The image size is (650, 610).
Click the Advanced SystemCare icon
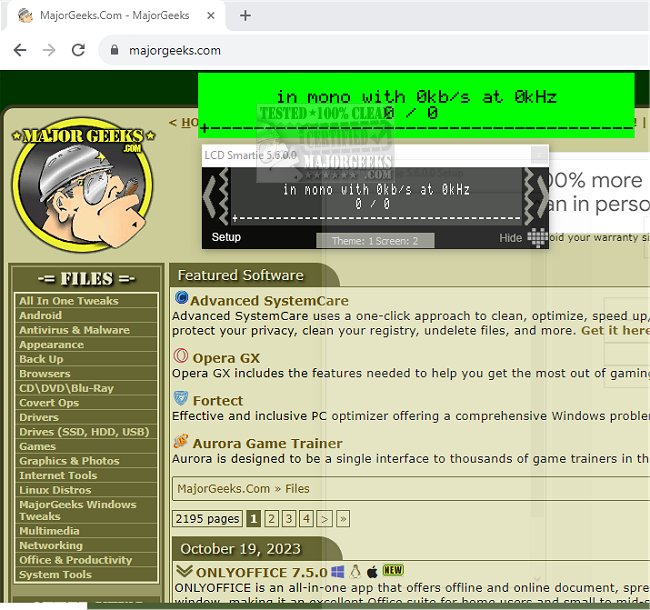pos(181,298)
